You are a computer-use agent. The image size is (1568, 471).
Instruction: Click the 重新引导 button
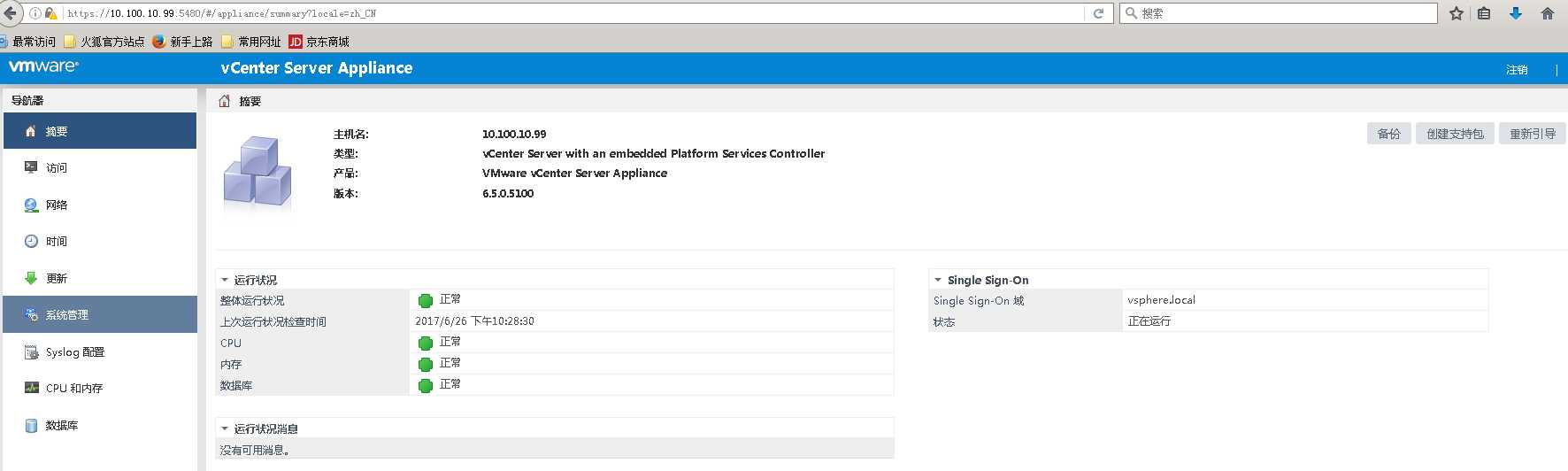point(1533,134)
